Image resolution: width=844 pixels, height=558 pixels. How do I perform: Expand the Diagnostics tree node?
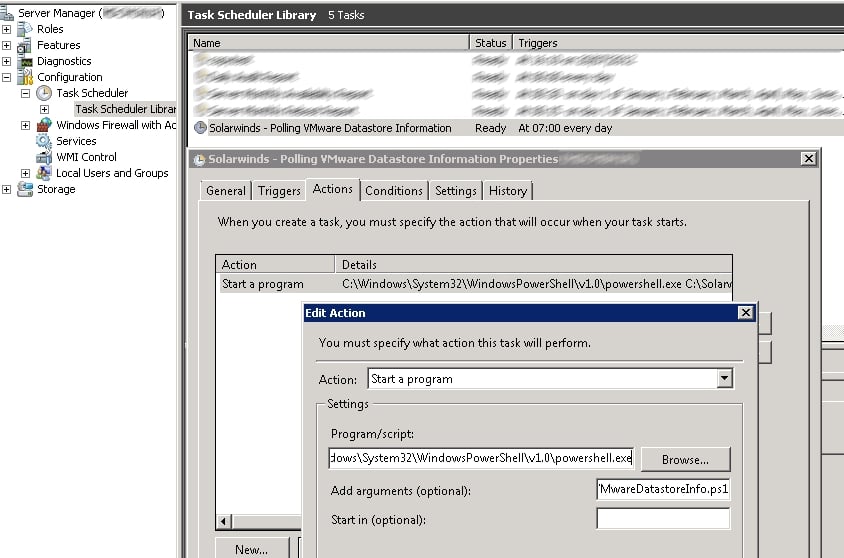6,61
